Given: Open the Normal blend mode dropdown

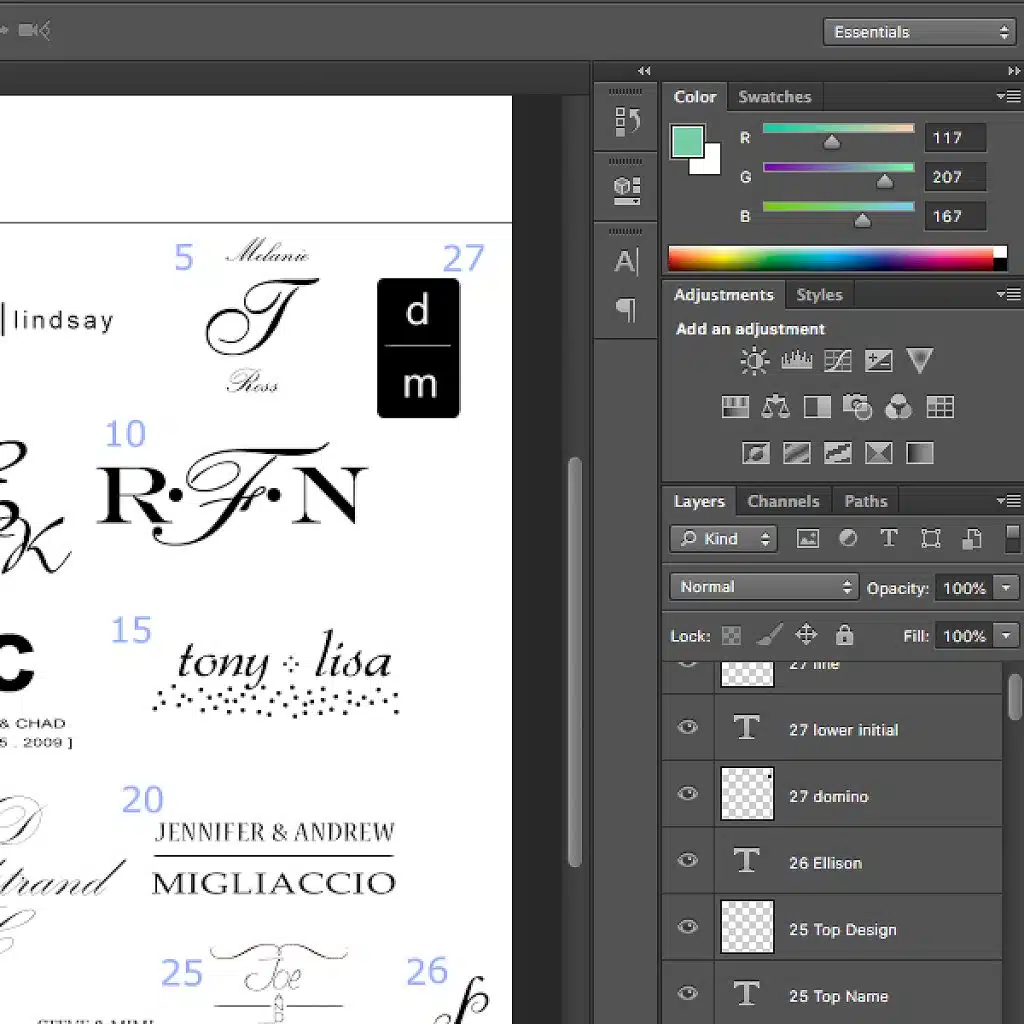Looking at the screenshot, I should [x=763, y=587].
